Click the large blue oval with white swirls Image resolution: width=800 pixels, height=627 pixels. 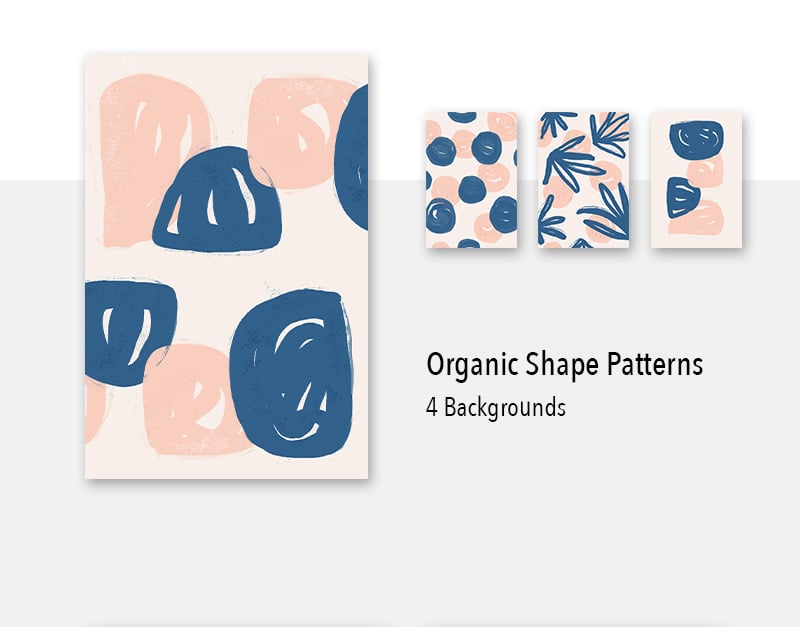click(291, 373)
